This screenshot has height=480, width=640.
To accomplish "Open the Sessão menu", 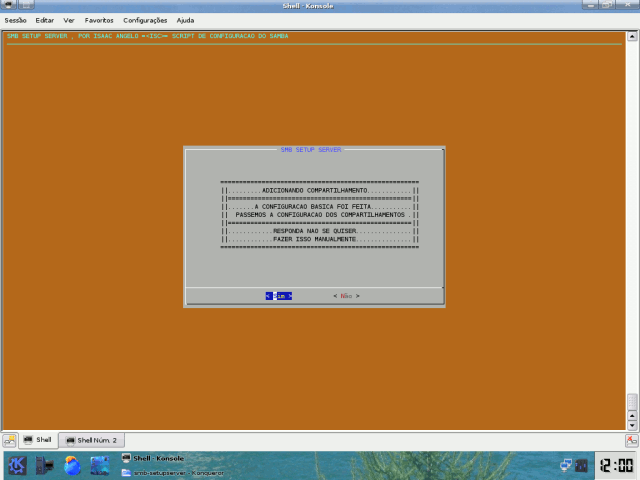I will (x=16, y=20).
